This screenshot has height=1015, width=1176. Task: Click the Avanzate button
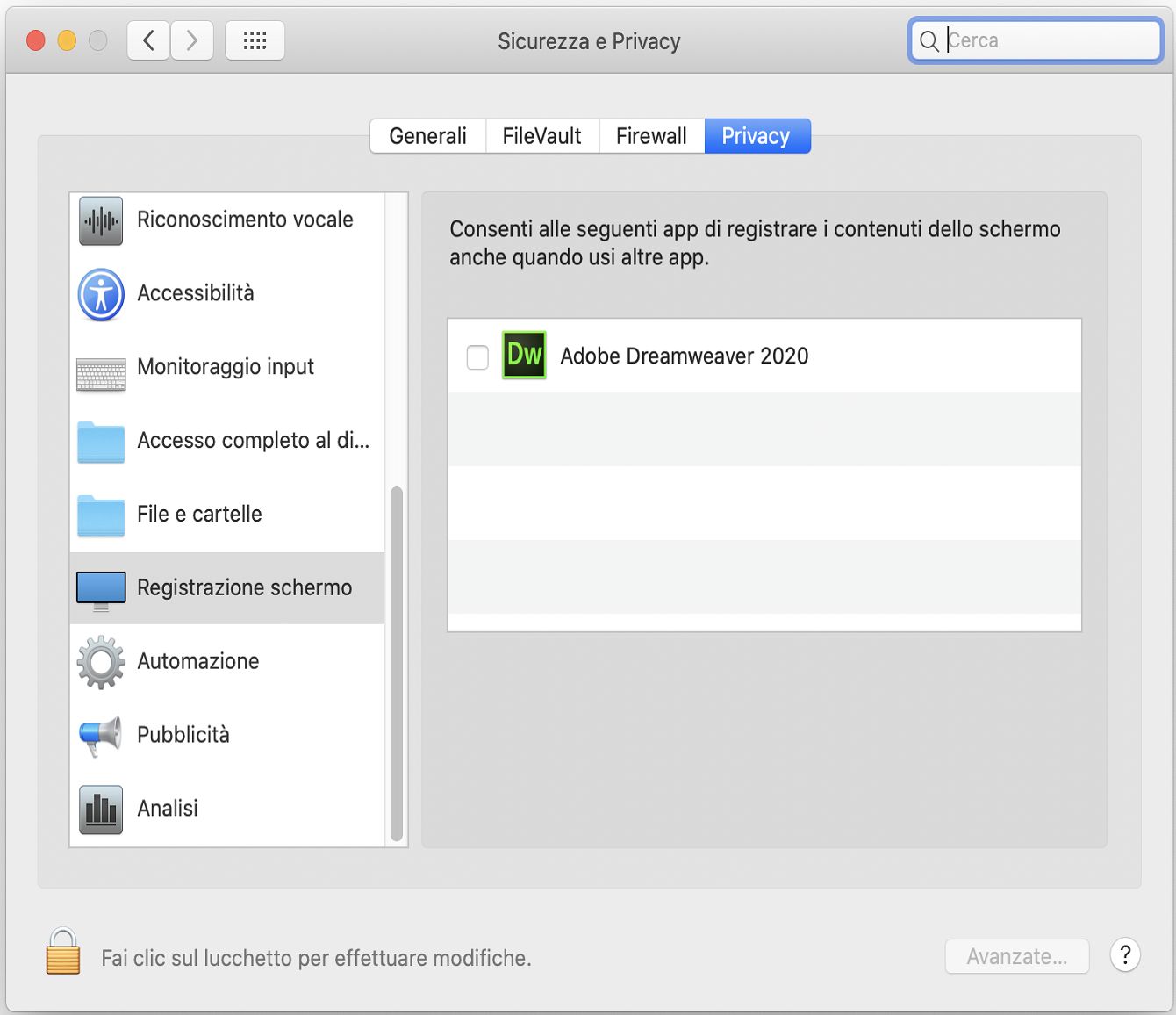click(x=1016, y=956)
